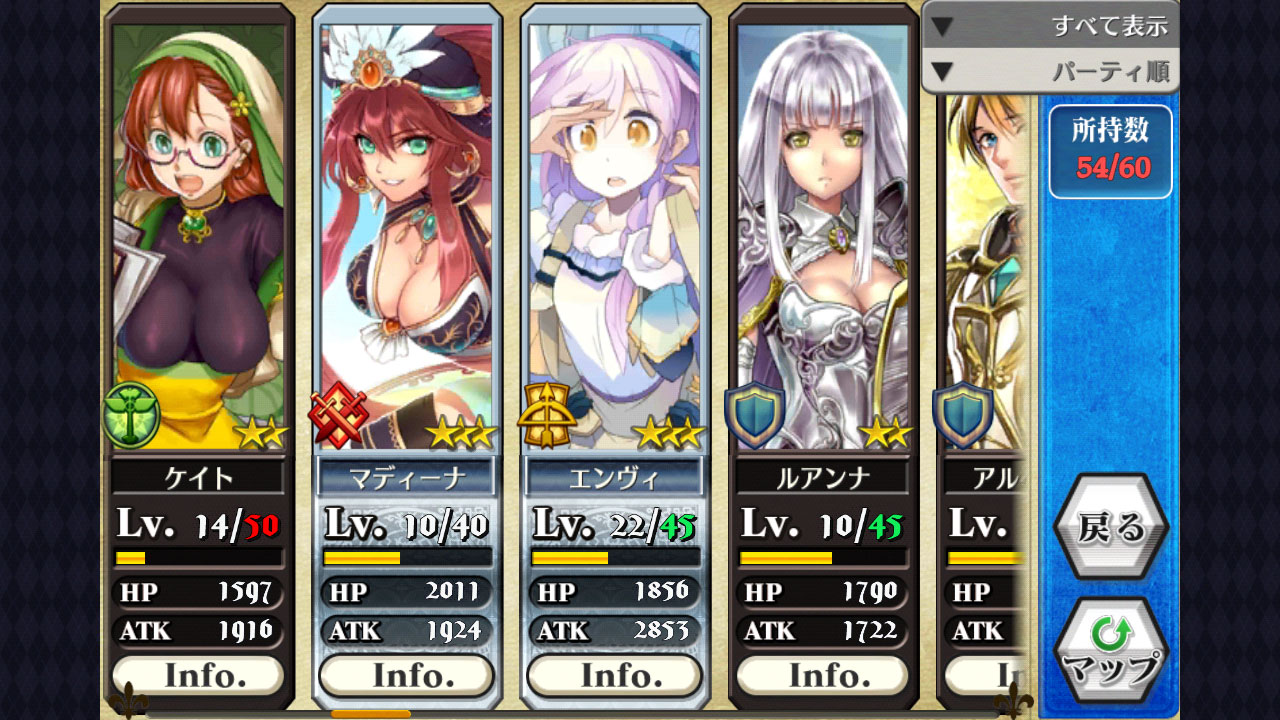The width and height of the screenshot is (1280, 720).
Task: Click the blue shield icon on the partially hidden アル card
Action: pos(962,413)
